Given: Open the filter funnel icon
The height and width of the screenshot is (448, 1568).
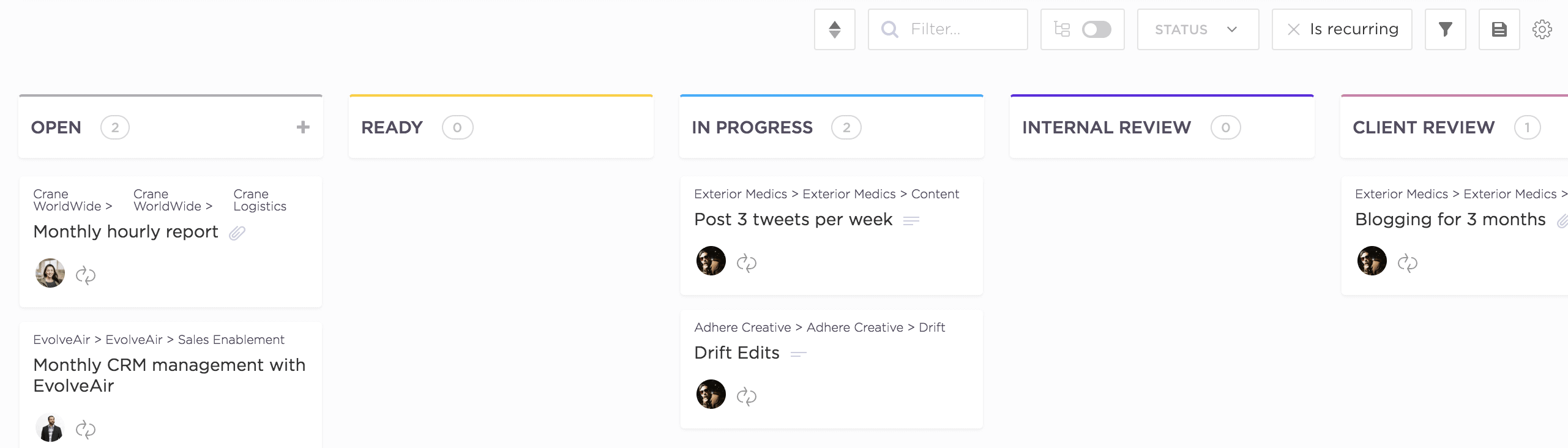Looking at the screenshot, I should point(1445,29).
